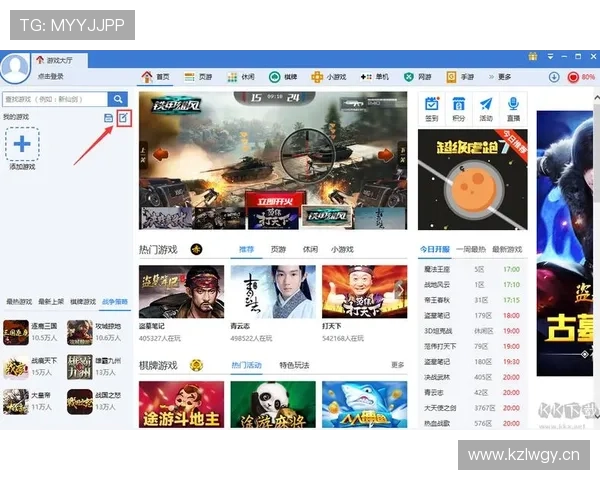Click the 立即开火 banner button
Screen dimensions: 600x480
(x=275, y=201)
